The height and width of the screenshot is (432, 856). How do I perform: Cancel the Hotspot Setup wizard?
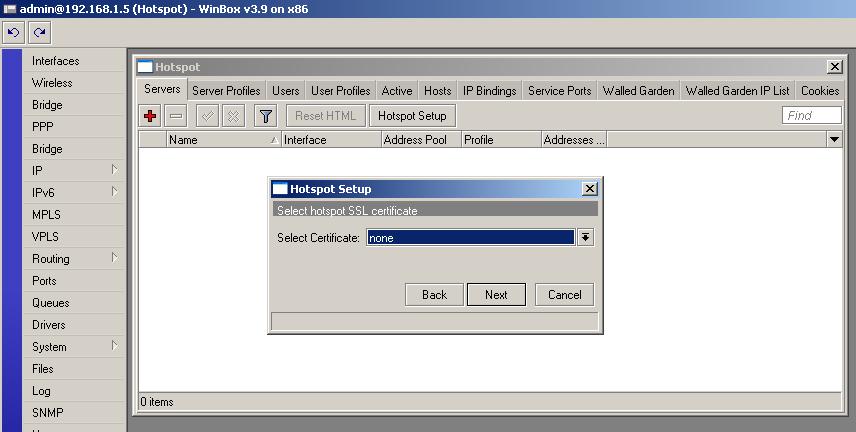tap(564, 294)
